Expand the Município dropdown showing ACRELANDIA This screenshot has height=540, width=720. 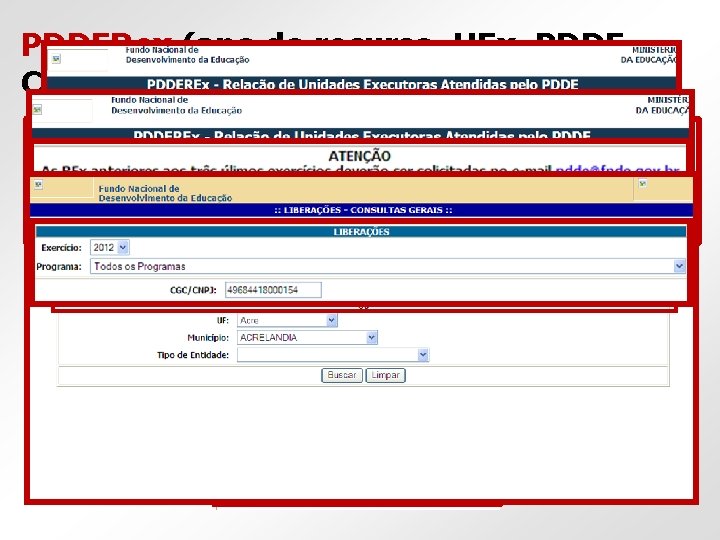pos(307,338)
